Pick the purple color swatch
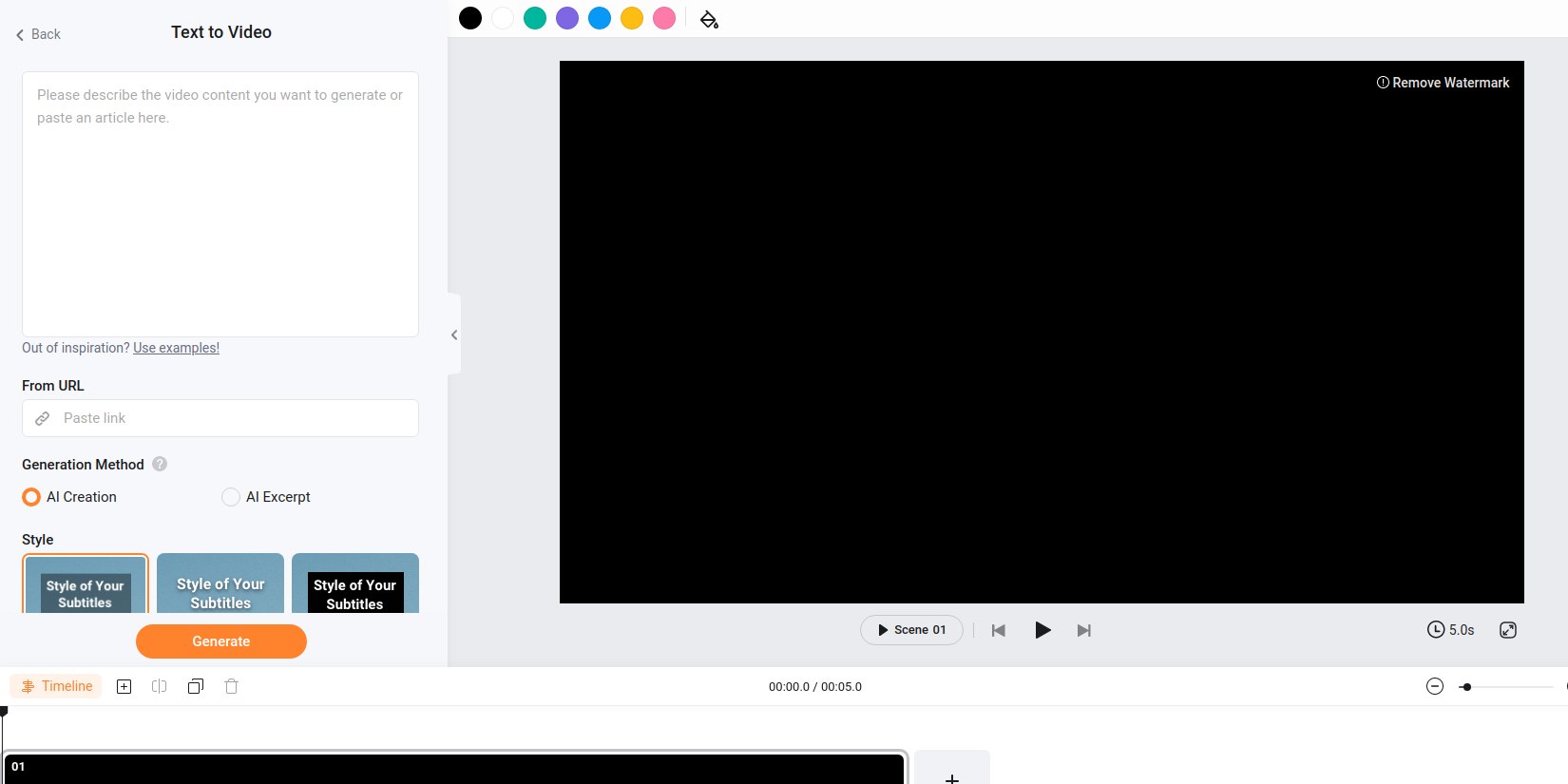This screenshot has width=1568, height=784. click(567, 18)
